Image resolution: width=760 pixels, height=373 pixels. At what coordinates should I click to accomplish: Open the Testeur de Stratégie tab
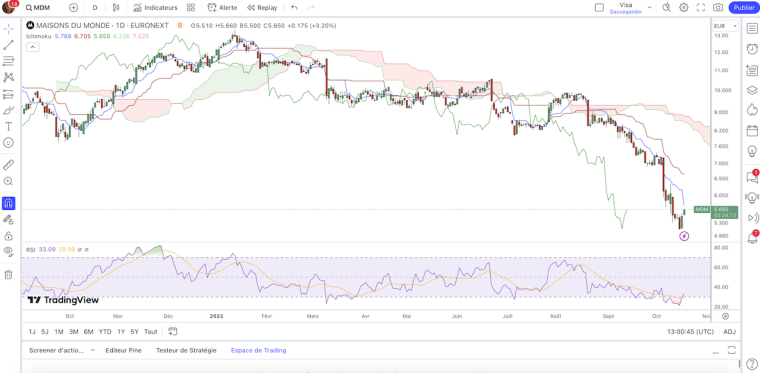click(186, 350)
